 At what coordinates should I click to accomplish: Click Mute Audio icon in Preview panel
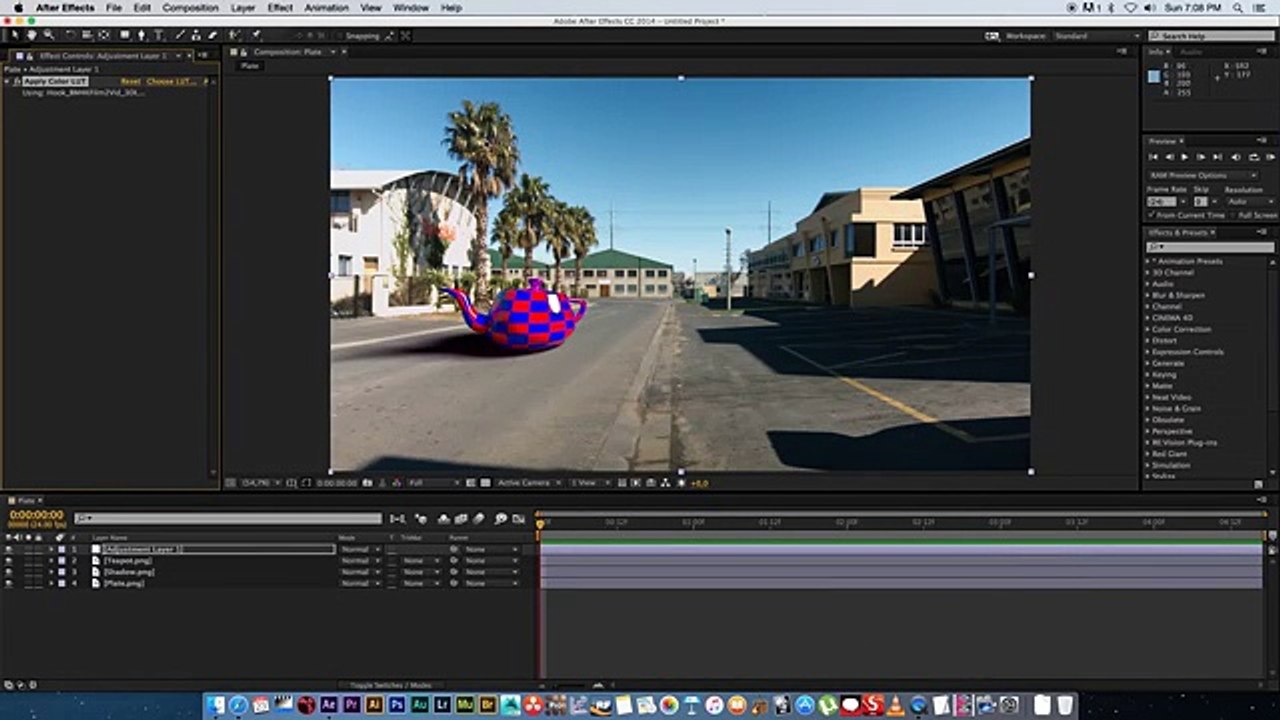tap(1236, 157)
